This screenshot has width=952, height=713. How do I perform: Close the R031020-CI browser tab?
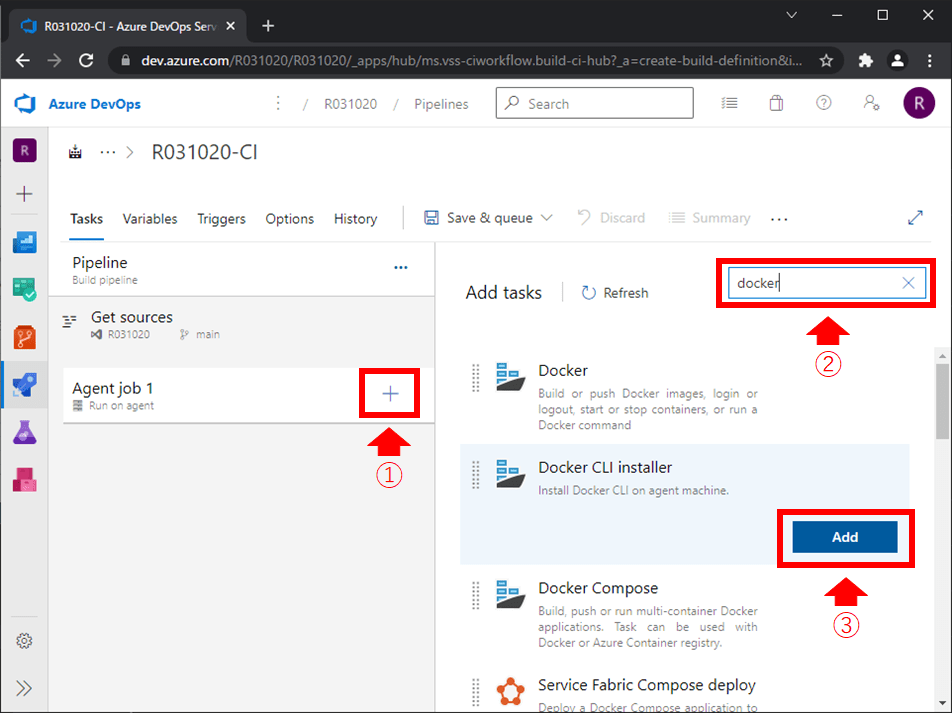(230, 26)
